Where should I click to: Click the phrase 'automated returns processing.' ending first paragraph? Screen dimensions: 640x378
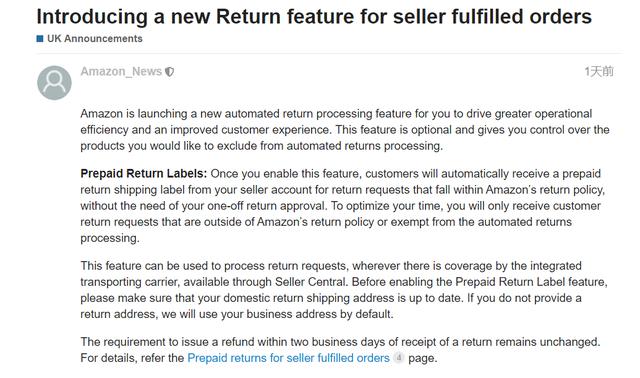click(x=364, y=146)
